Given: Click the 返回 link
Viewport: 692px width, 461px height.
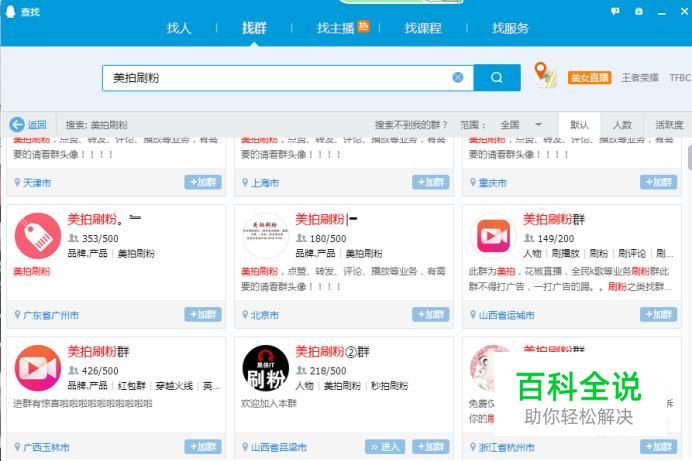Looking at the screenshot, I should 37,125.
